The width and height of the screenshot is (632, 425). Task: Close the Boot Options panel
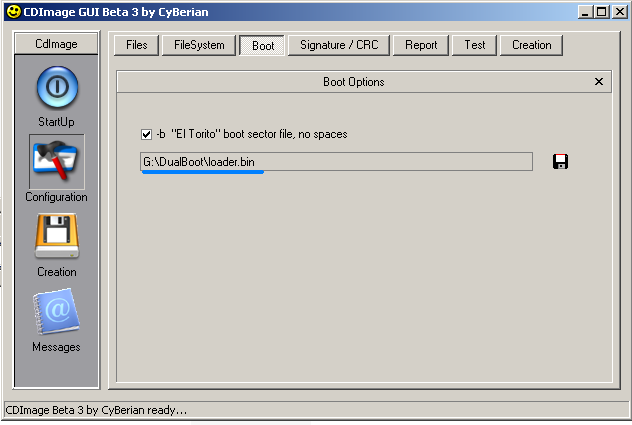click(x=599, y=82)
